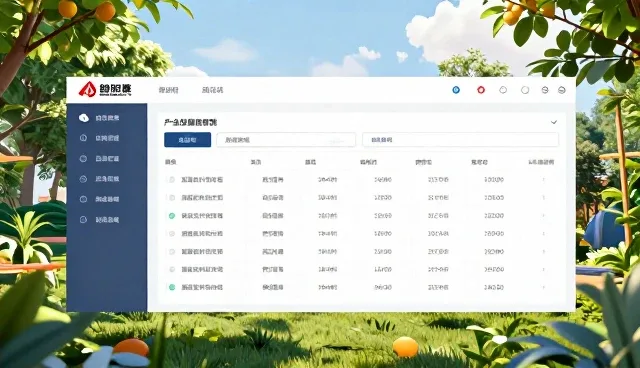This screenshot has height=368, width=640.
Task: Open the second sidebar menu item
Action: (x=99, y=138)
